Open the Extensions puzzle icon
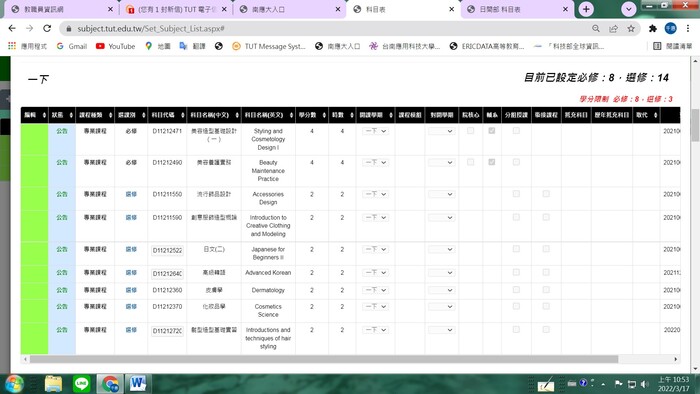 (x=653, y=29)
